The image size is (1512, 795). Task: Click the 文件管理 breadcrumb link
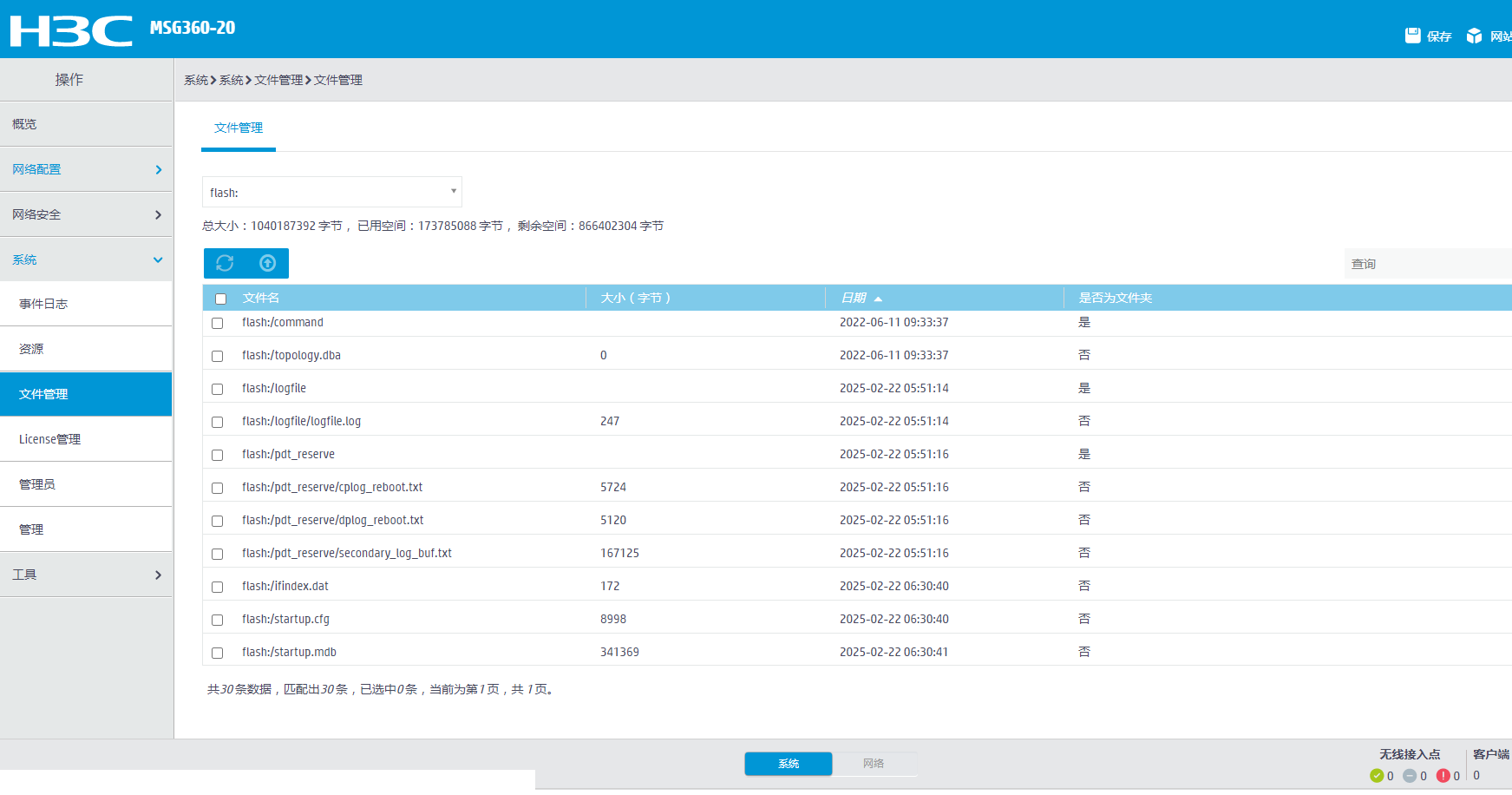(278, 80)
